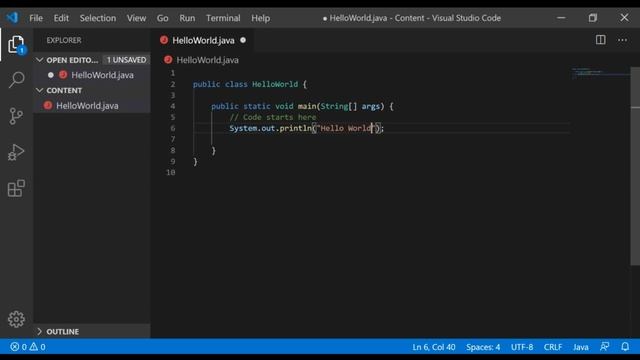Open the Explorer view in activity bar
This screenshot has height=360, width=640.
[x=16, y=44]
